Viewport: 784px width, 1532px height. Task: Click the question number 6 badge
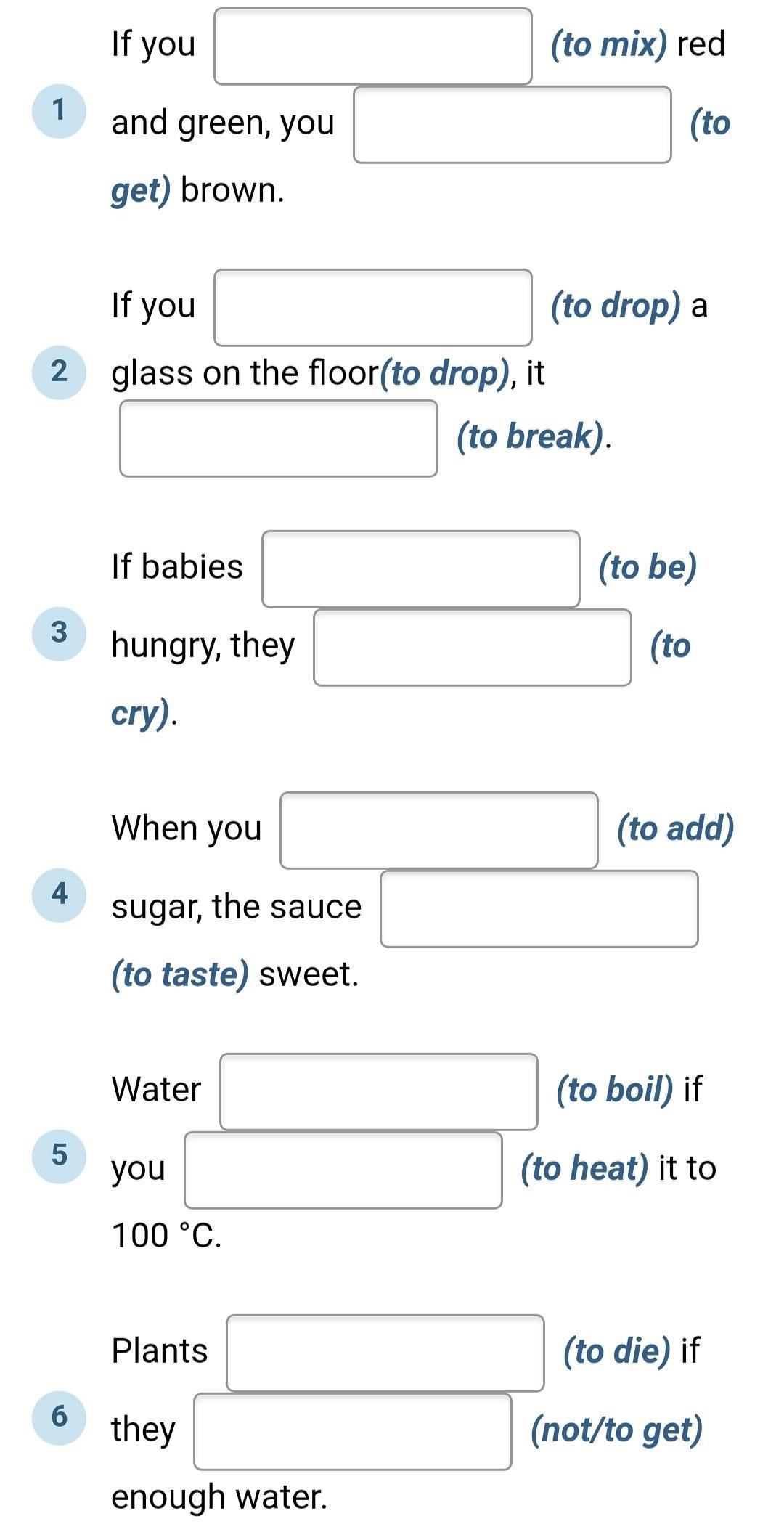coord(60,1418)
